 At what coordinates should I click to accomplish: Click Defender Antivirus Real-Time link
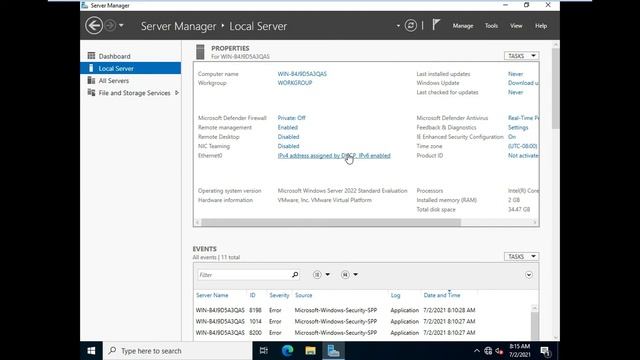point(523,118)
